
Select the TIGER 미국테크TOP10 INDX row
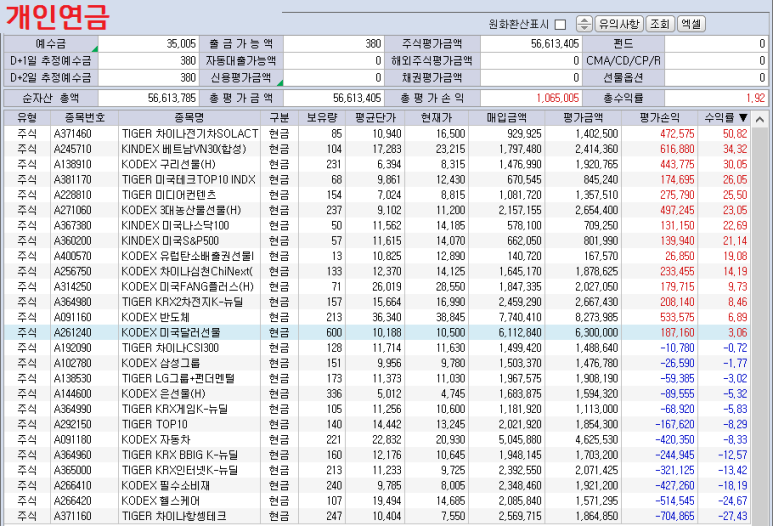coord(377,179)
